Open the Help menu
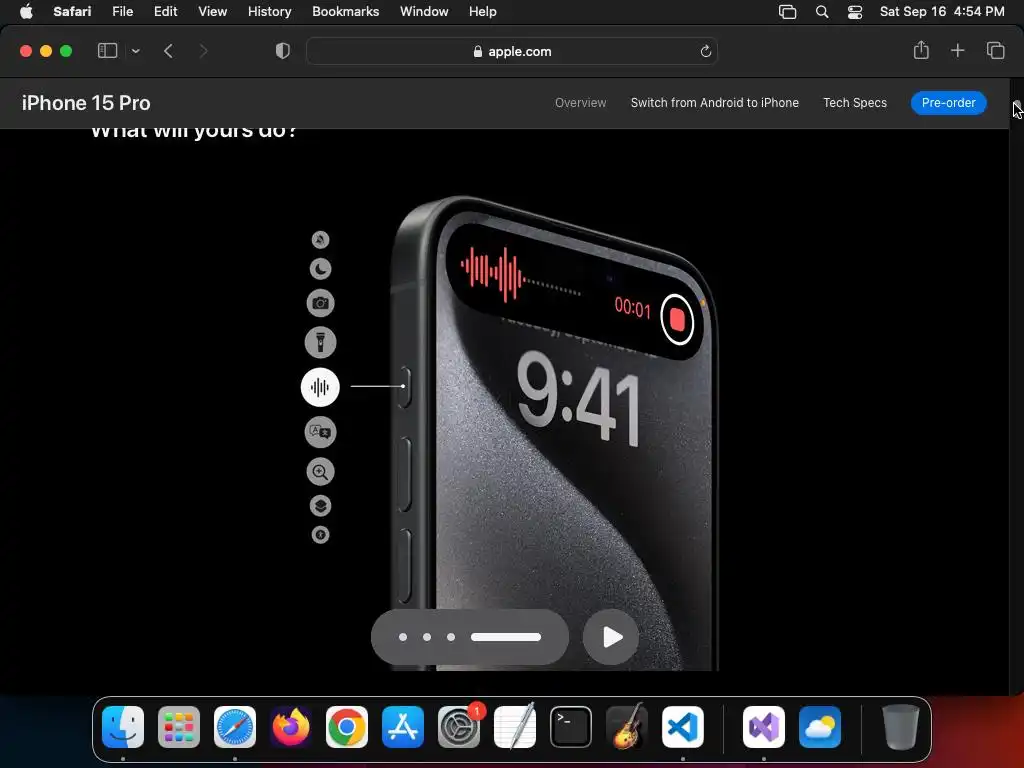The height and width of the screenshot is (768, 1024). [483, 11]
